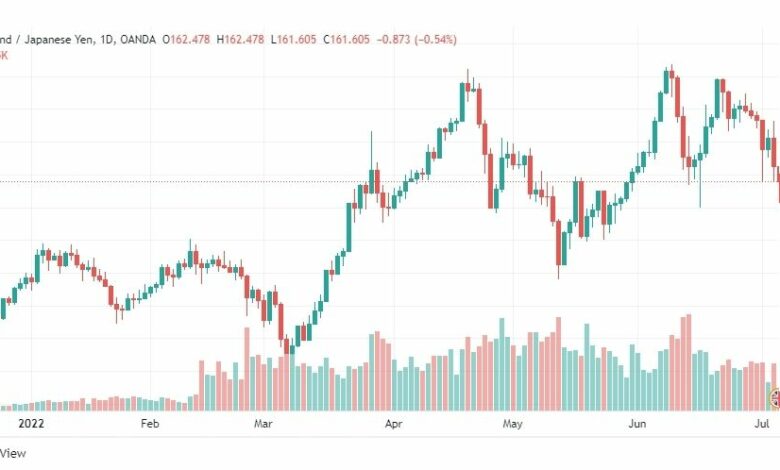Select the highest green candle in early June
The image size is (780, 470).
coord(667,82)
